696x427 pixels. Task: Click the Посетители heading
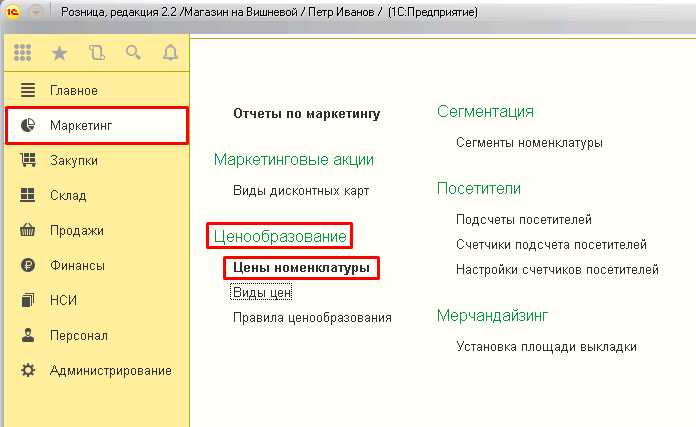coord(478,188)
